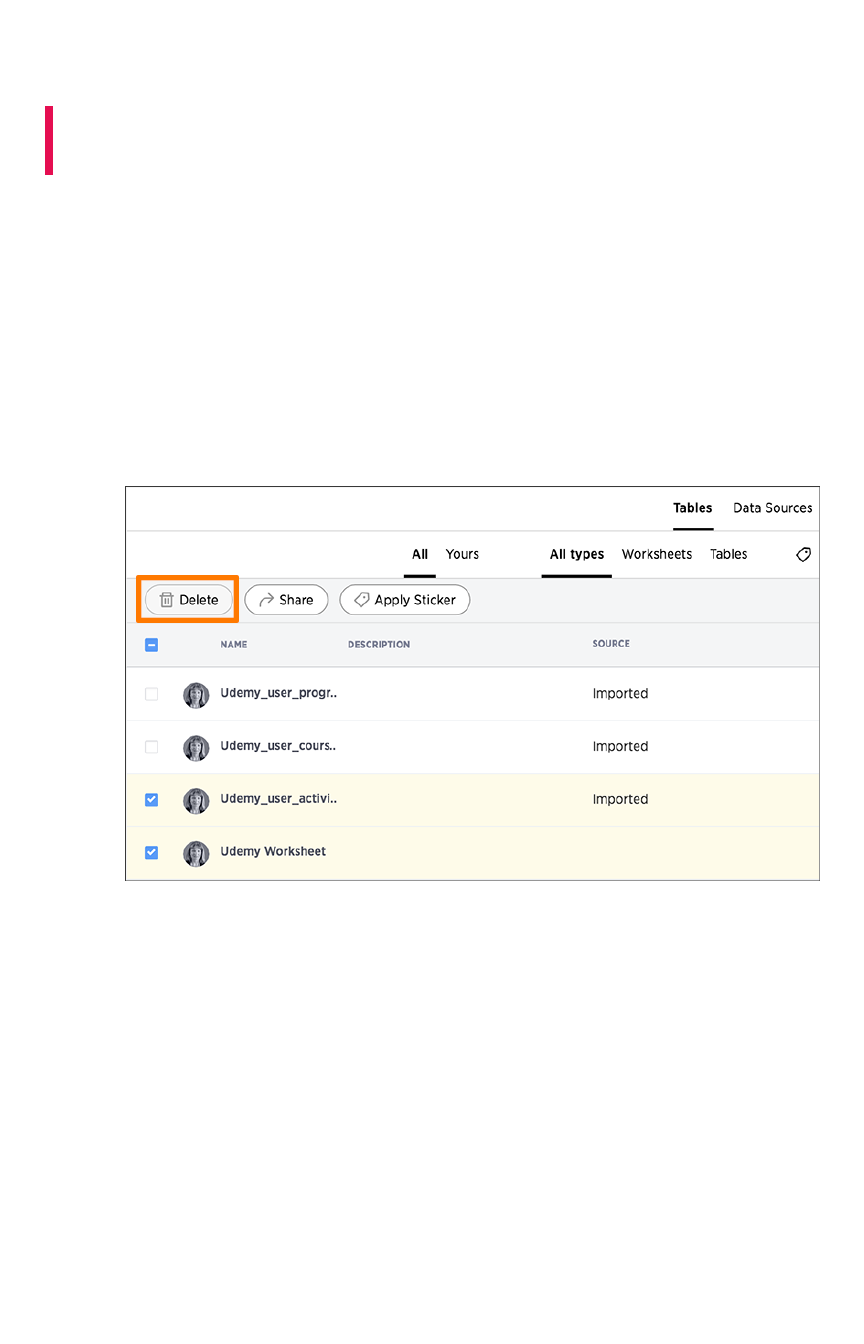Filter by Tables type next to Worksheets
864x1344 pixels.
729,554
